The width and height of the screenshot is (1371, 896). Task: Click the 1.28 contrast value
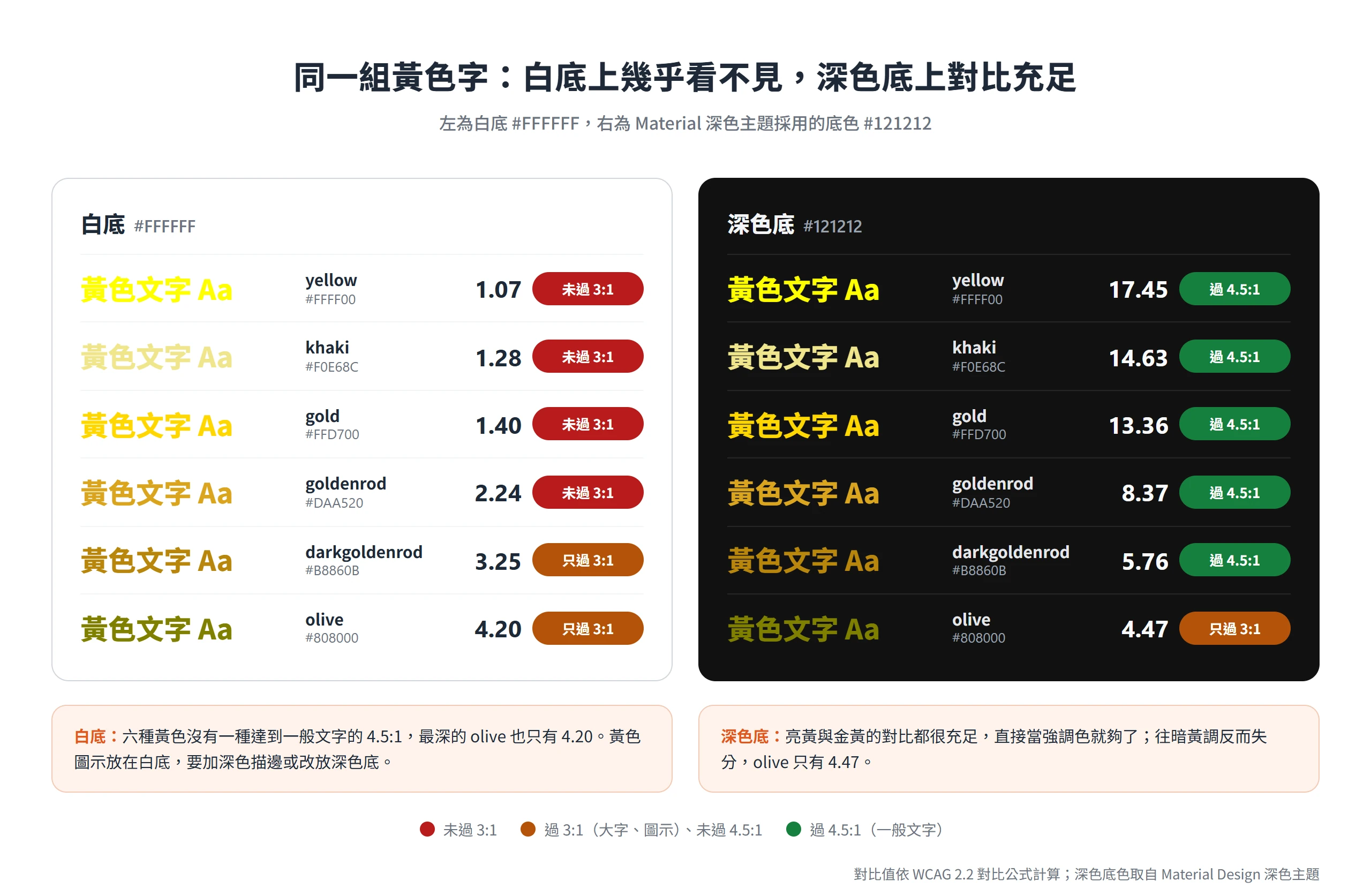point(498,358)
